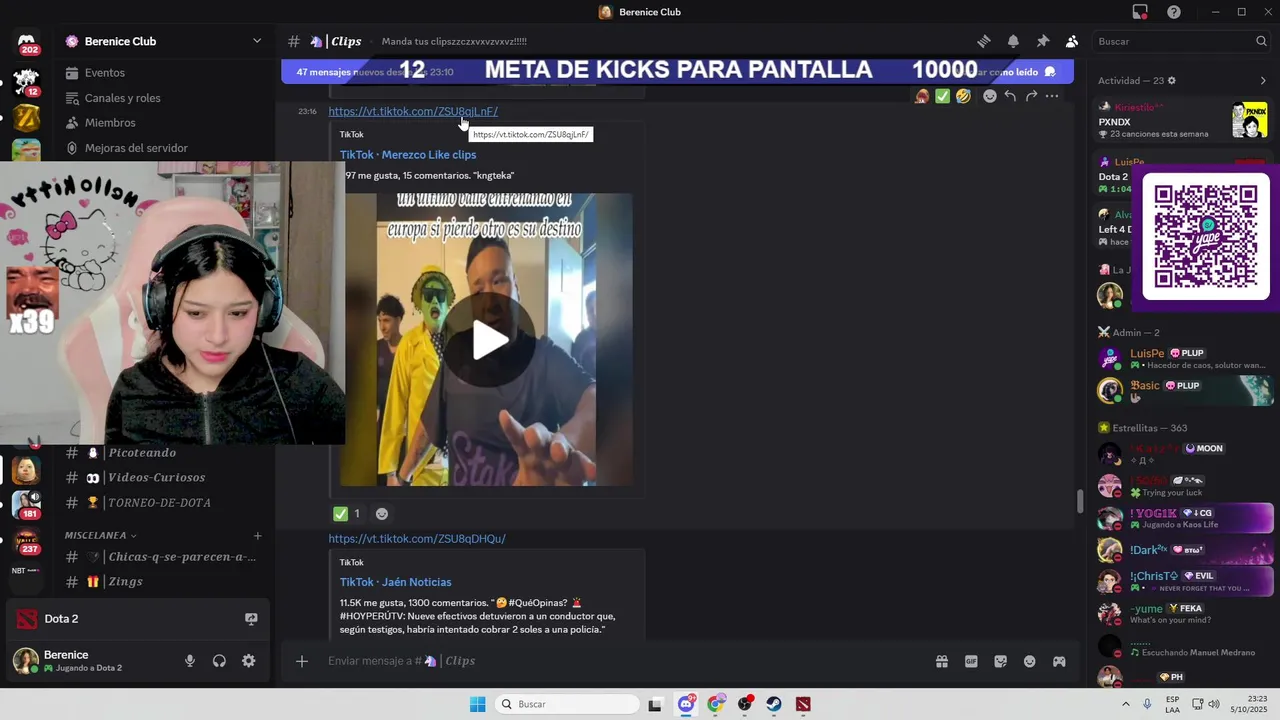Image resolution: width=1280 pixels, height=720 pixels.
Task: Add reaction smiley below the video embed
Action: pyautogui.click(x=381, y=514)
